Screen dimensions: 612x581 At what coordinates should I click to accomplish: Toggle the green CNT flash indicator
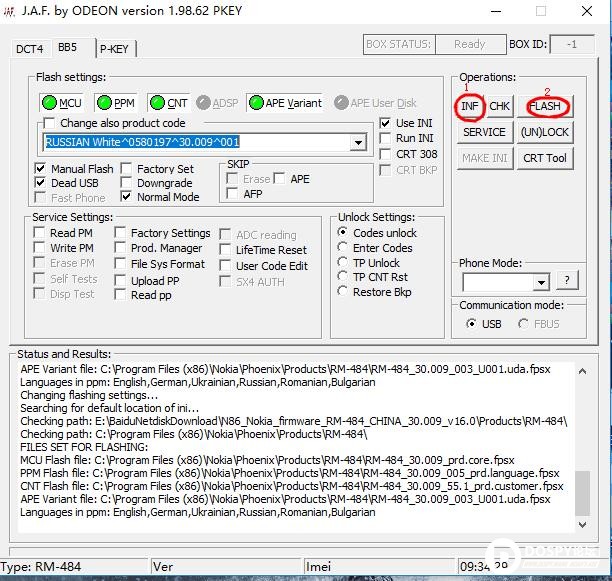pyautogui.click(x=169, y=103)
